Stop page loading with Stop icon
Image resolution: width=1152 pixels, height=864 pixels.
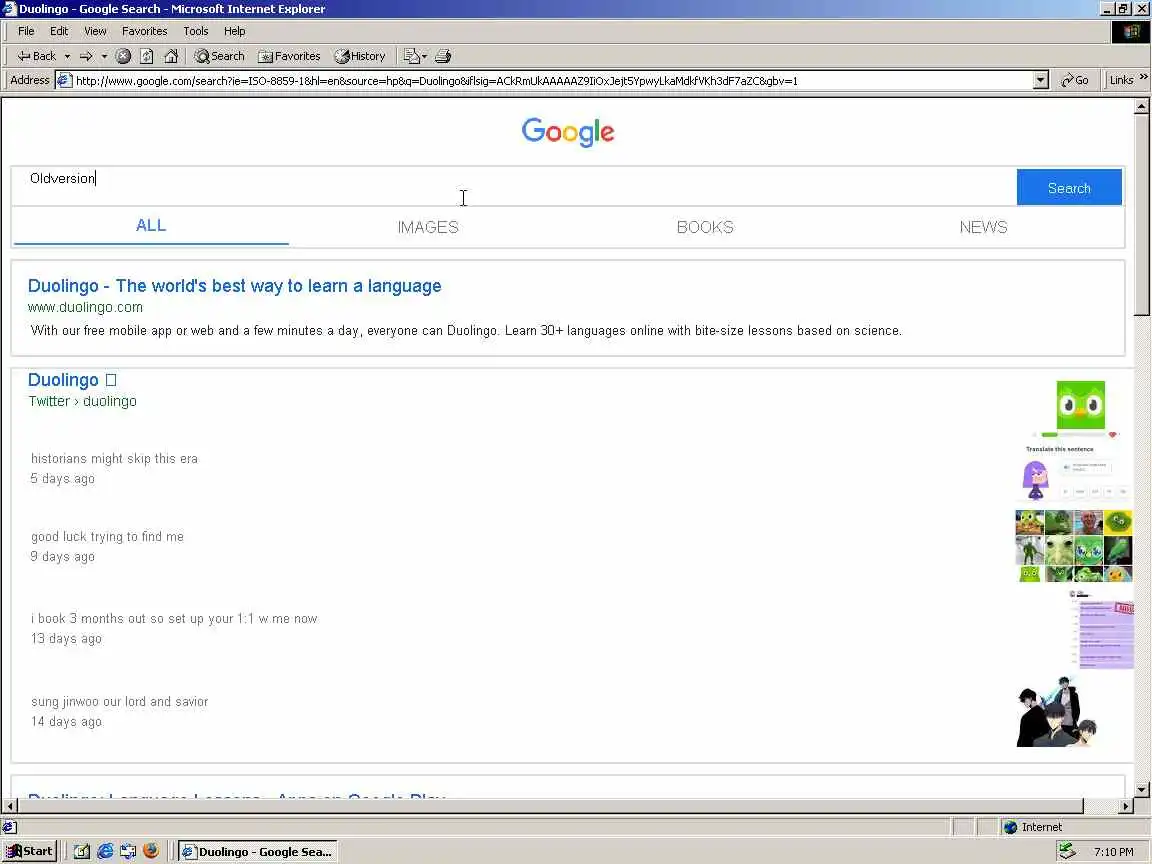click(x=123, y=56)
